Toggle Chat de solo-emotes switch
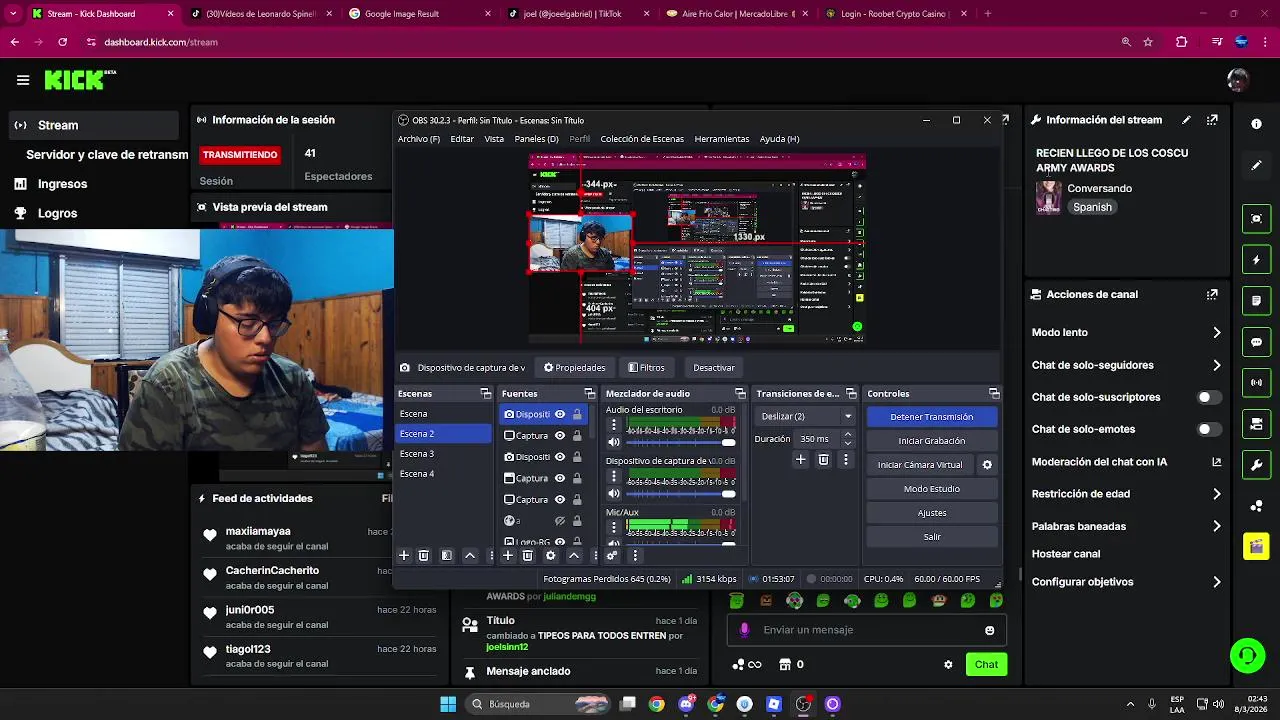Screen dimensions: 1280x720 tap(1208, 429)
